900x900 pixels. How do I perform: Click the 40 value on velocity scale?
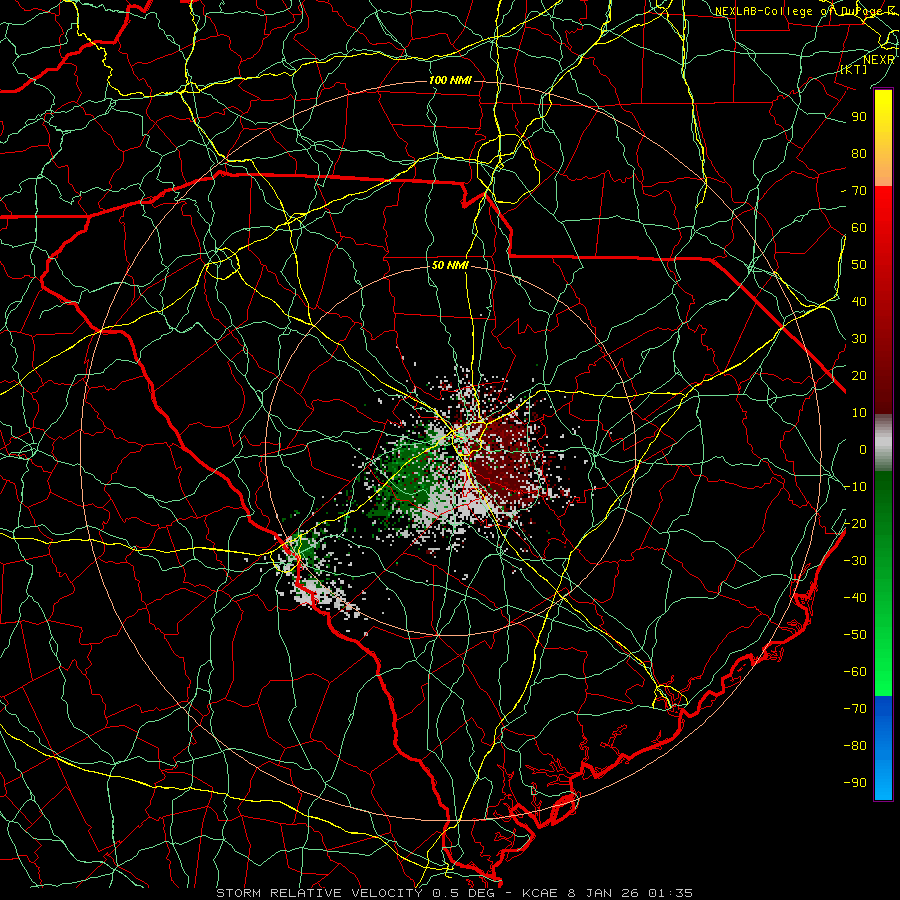coord(859,302)
